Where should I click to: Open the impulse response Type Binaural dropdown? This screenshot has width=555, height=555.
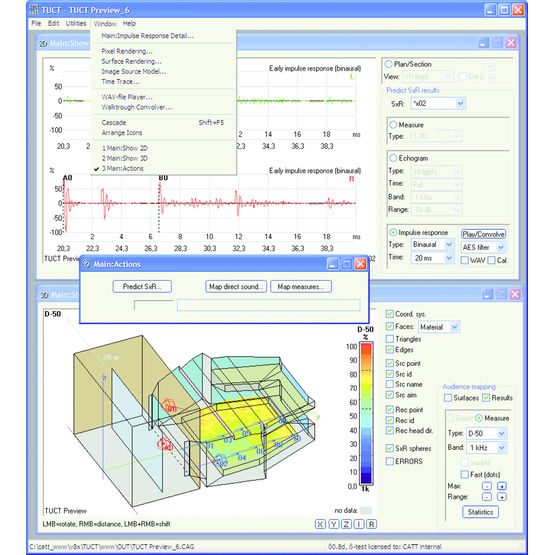[x=433, y=245]
